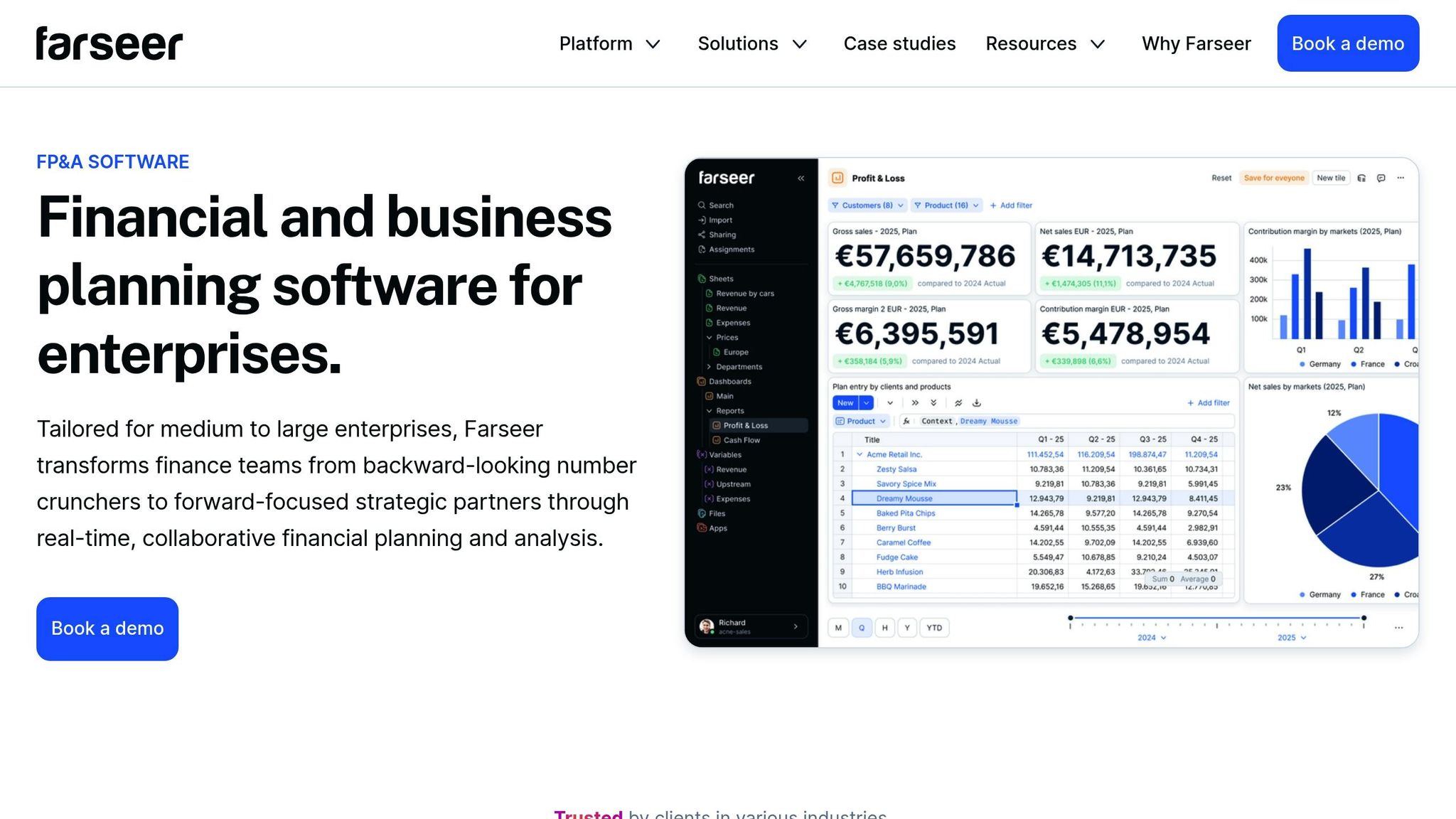Click the Assignments icon in the sidebar
The height and width of the screenshot is (819, 1456).
click(x=702, y=250)
